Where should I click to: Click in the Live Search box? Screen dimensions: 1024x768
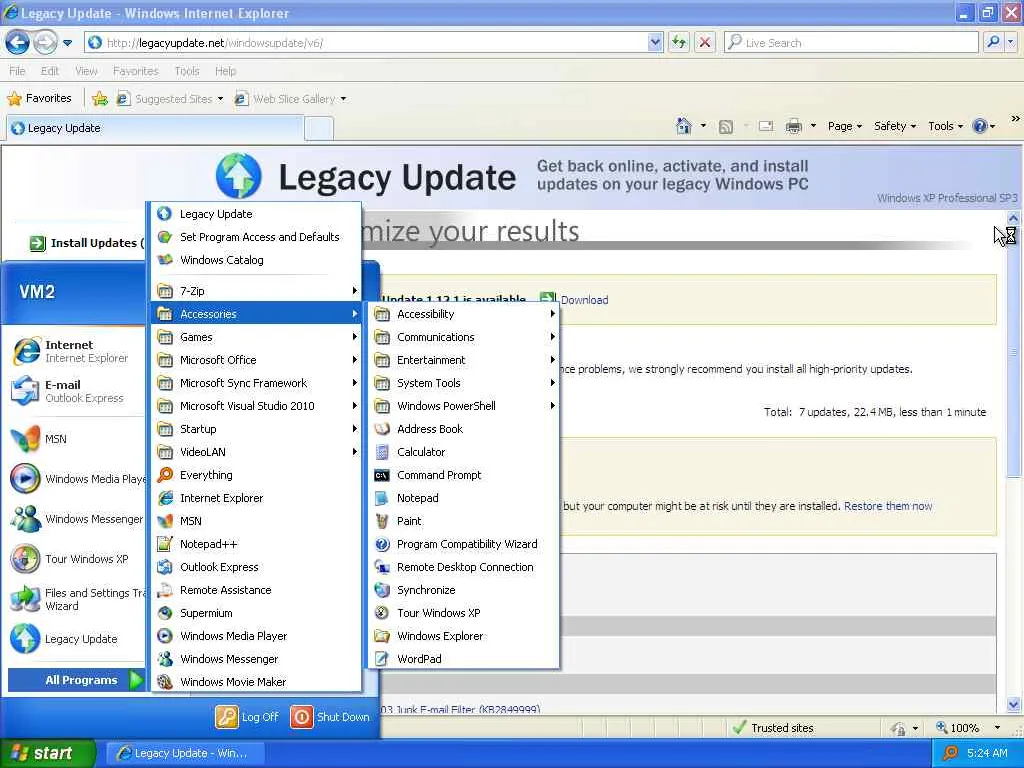tap(851, 42)
